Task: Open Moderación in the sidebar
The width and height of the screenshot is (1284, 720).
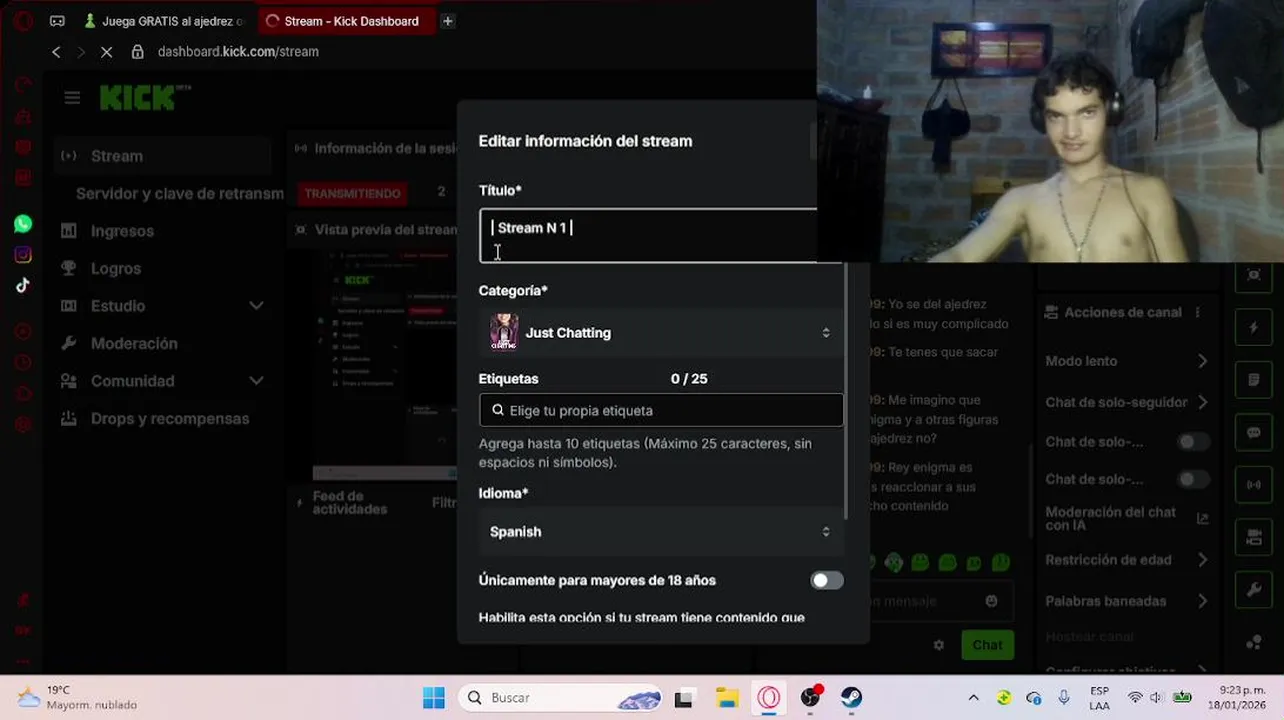Action: click(134, 343)
